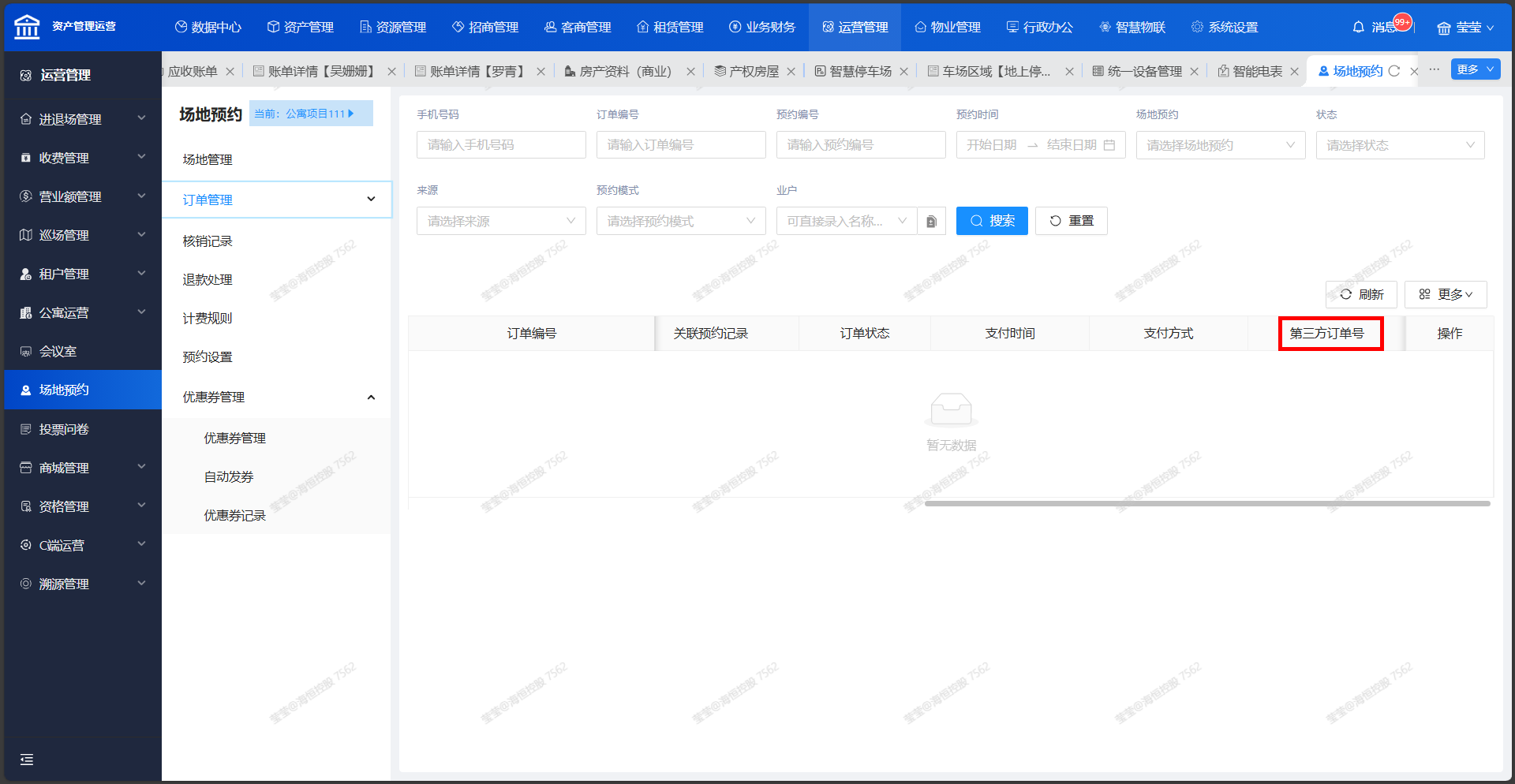Click the asset management logo icon
The width and height of the screenshot is (1515, 784).
click(x=27, y=27)
